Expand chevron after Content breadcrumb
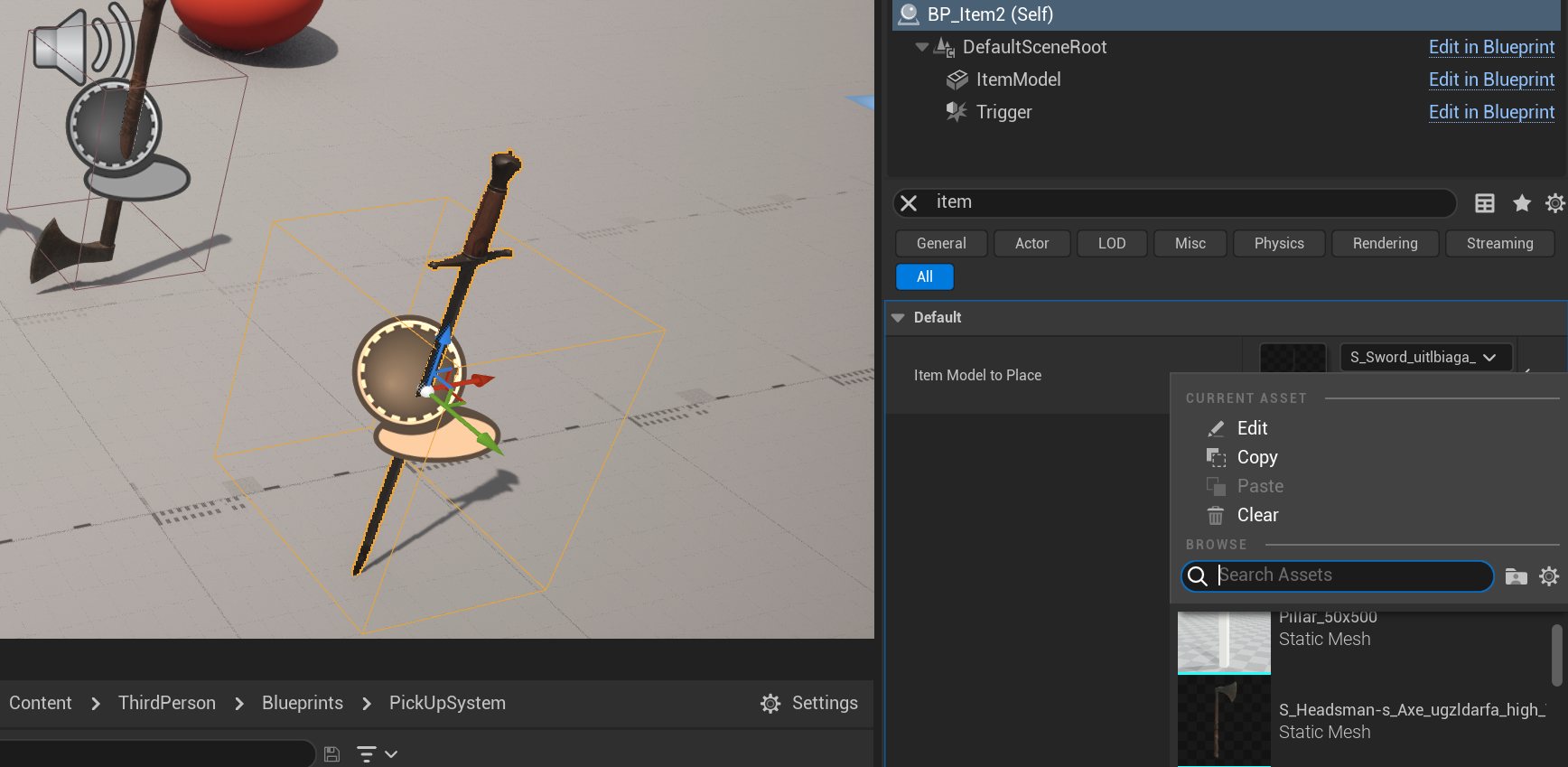Image resolution: width=1568 pixels, height=767 pixels. pos(96,704)
